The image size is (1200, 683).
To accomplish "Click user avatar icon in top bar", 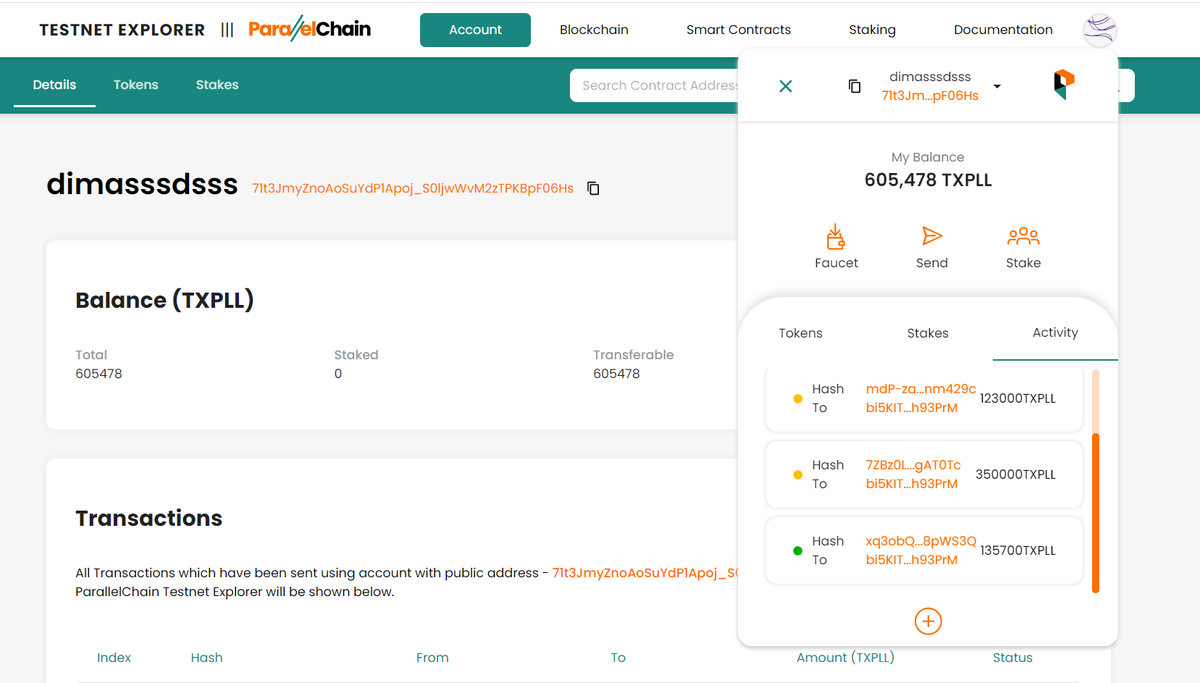I will 1100,29.
